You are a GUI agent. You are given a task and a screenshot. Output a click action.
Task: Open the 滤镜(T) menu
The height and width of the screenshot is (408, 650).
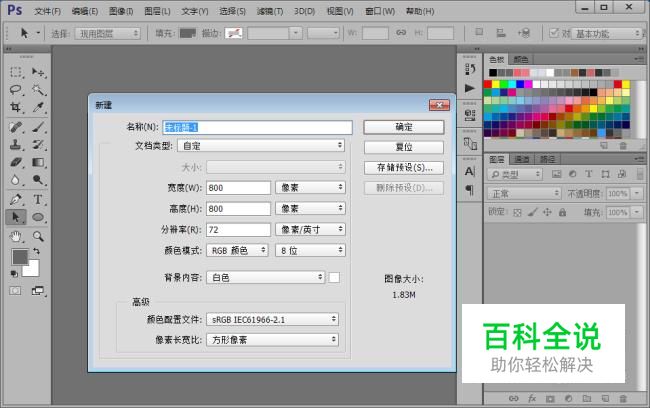pyautogui.click(x=270, y=11)
